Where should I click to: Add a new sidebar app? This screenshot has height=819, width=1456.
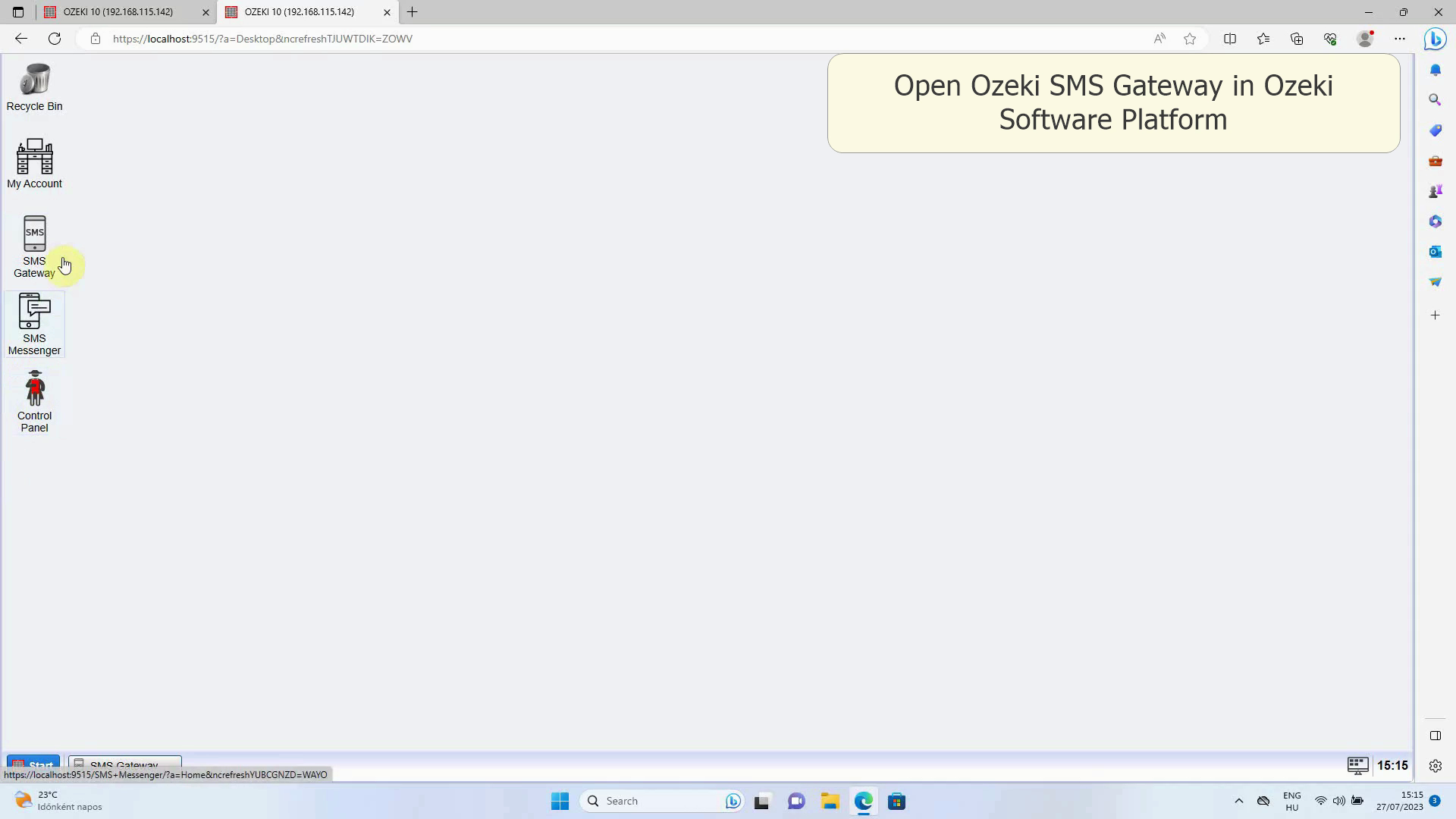[1435, 315]
